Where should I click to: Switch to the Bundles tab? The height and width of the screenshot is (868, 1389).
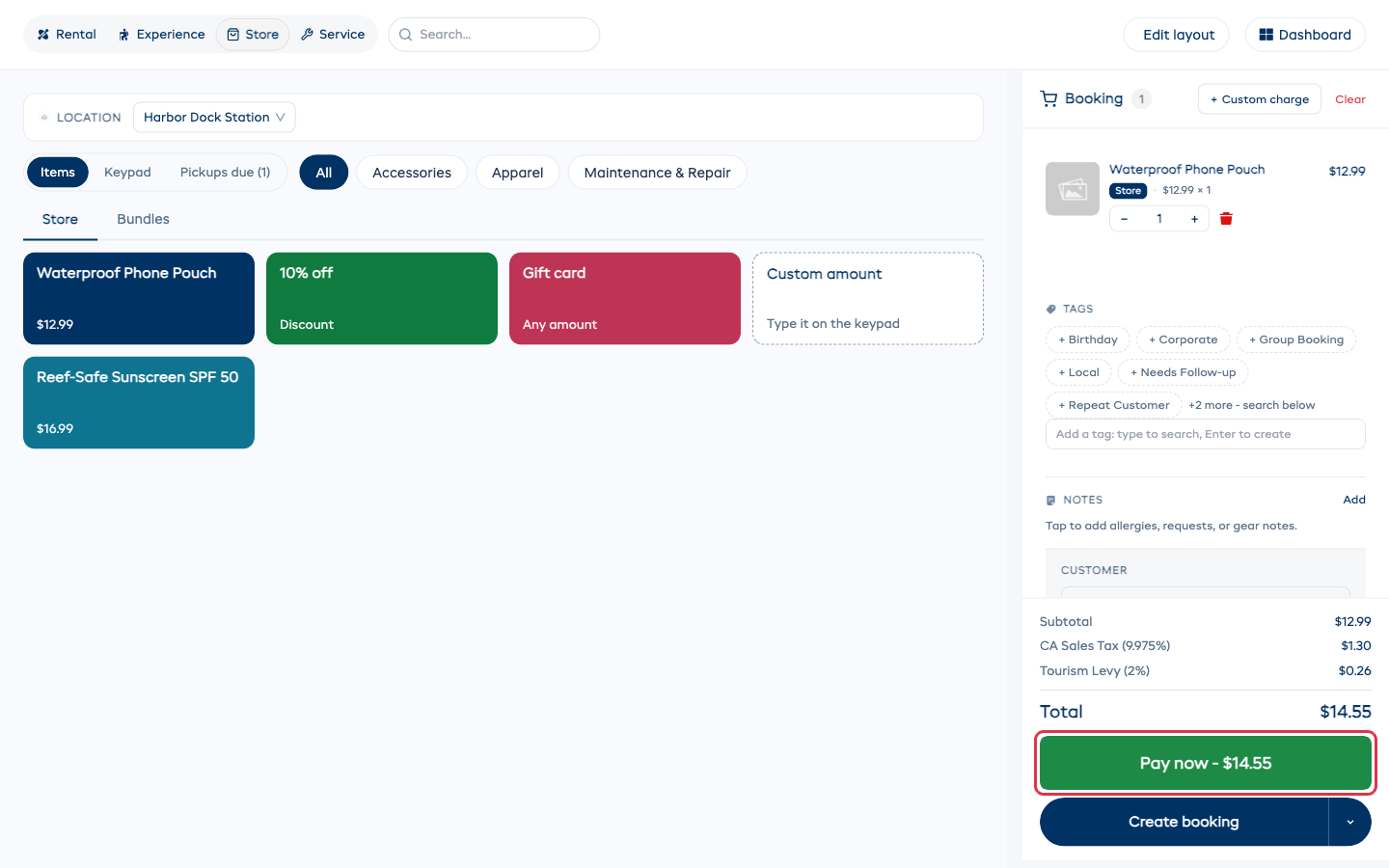pyautogui.click(x=143, y=220)
